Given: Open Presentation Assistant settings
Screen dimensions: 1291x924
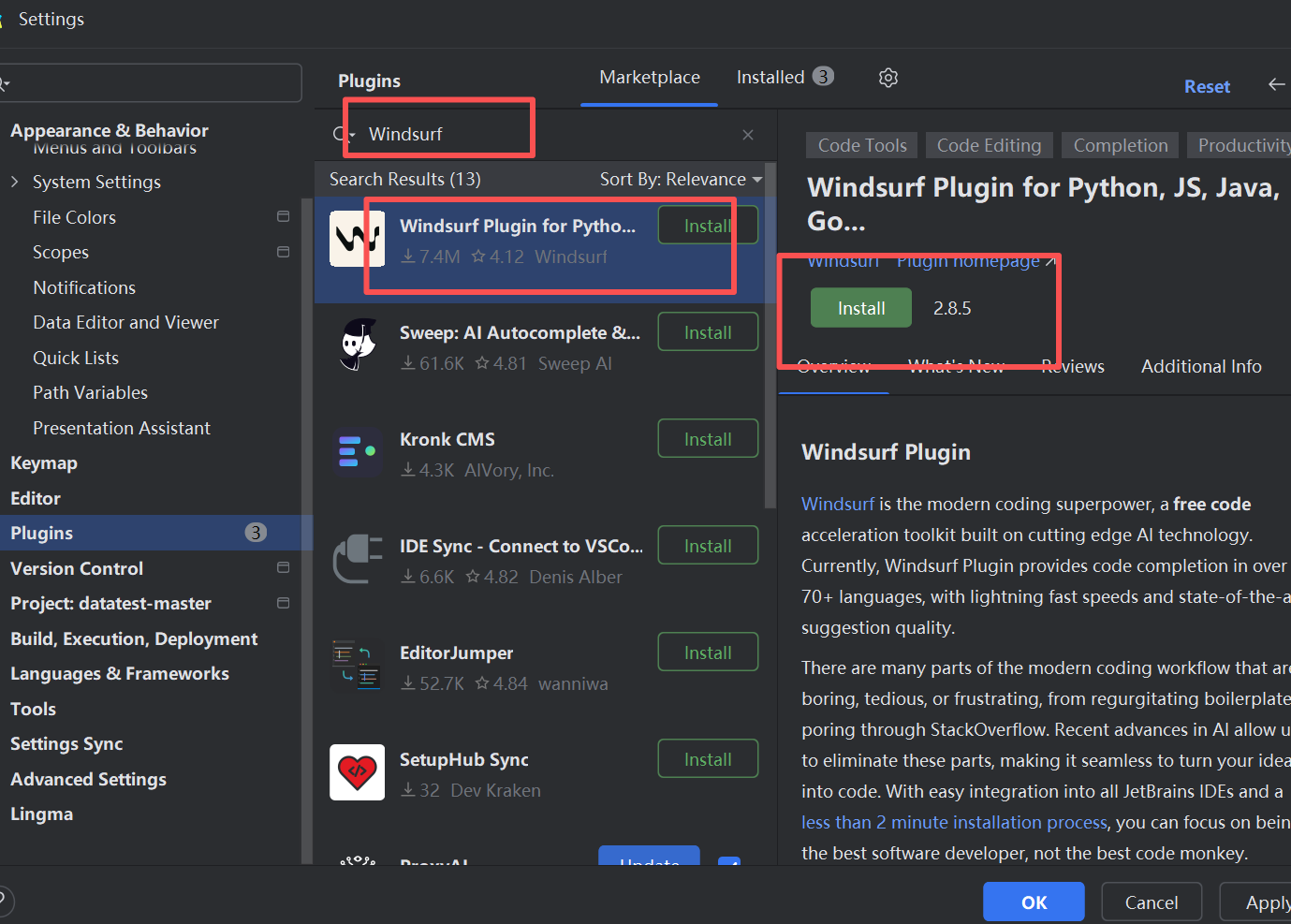Looking at the screenshot, I should point(122,428).
